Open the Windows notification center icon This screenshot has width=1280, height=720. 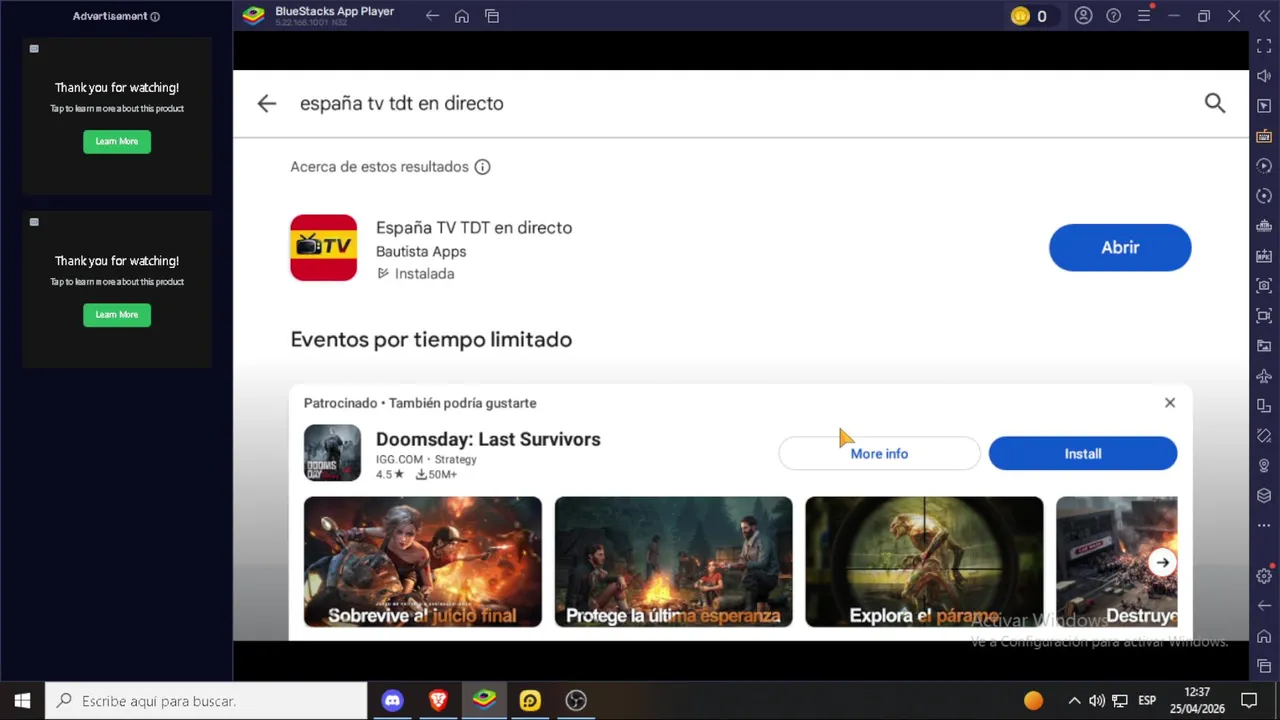(x=1249, y=701)
